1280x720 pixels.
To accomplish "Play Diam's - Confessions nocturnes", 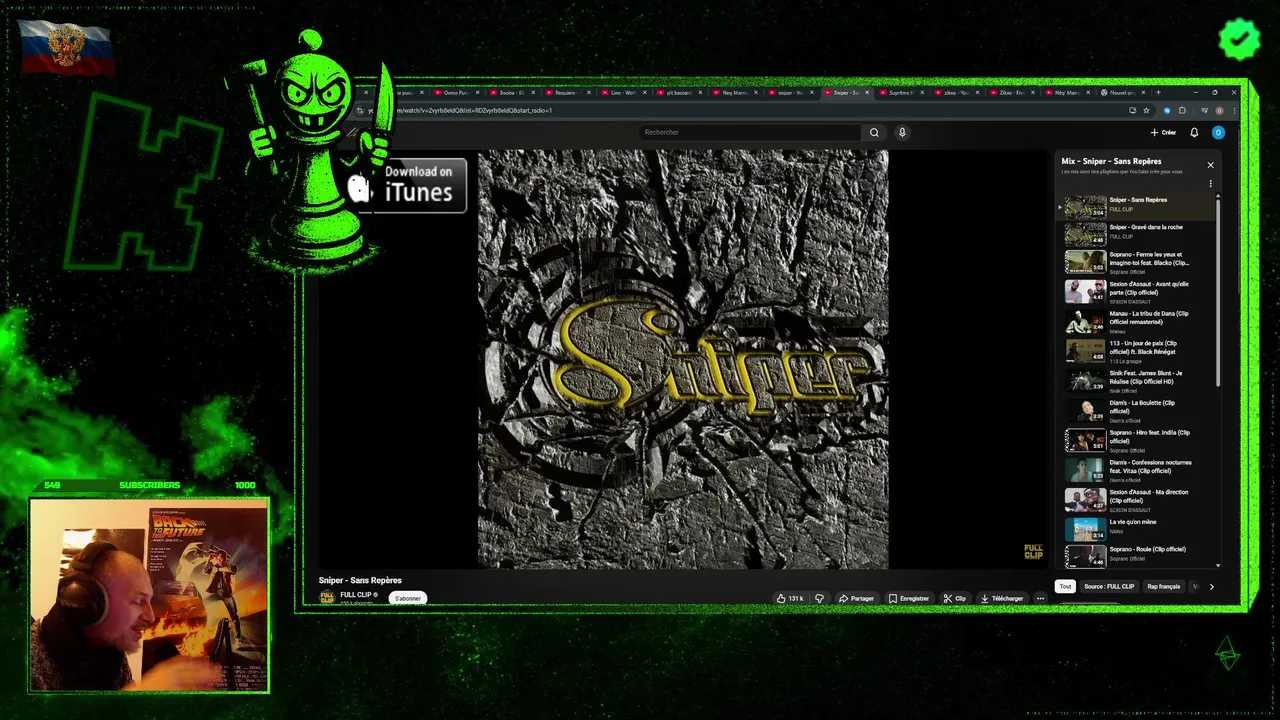I will point(1138,470).
